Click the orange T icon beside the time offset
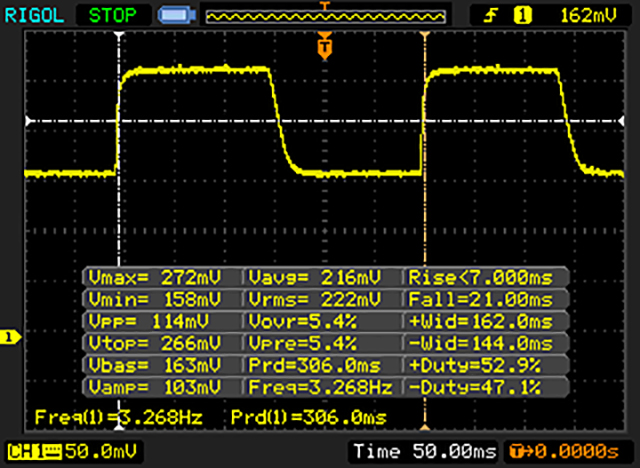Screen dimensions: 640x468 click(x=513, y=452)
